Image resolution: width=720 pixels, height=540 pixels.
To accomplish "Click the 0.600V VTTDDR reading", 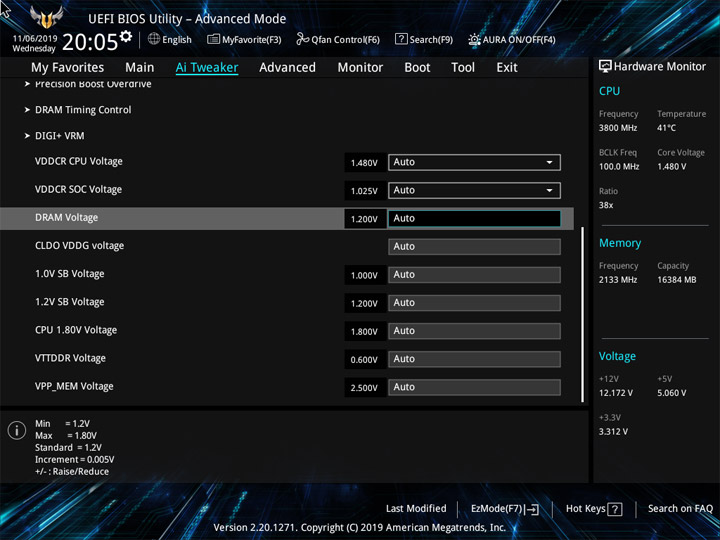I will pos(364,360).
